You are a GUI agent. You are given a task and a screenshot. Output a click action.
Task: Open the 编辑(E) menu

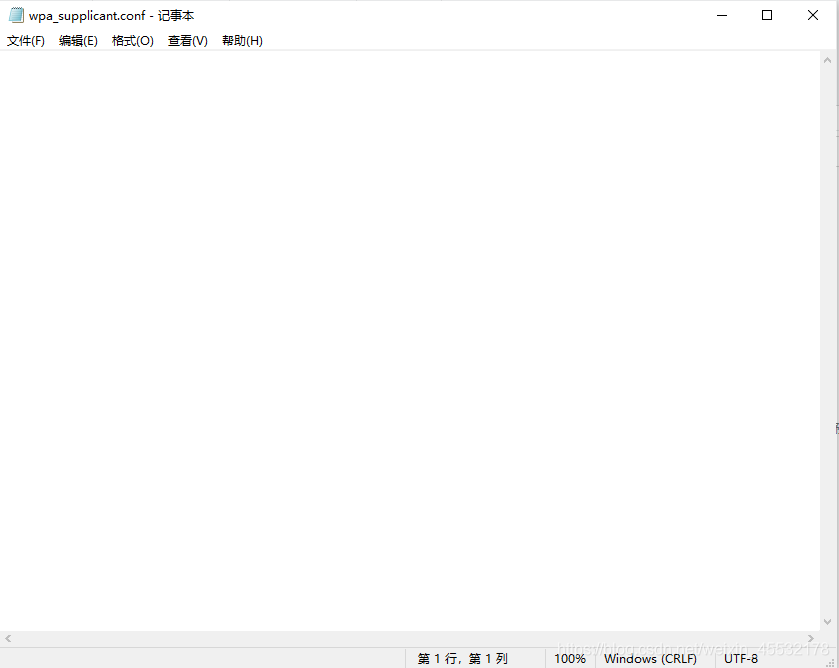point(78,41)
